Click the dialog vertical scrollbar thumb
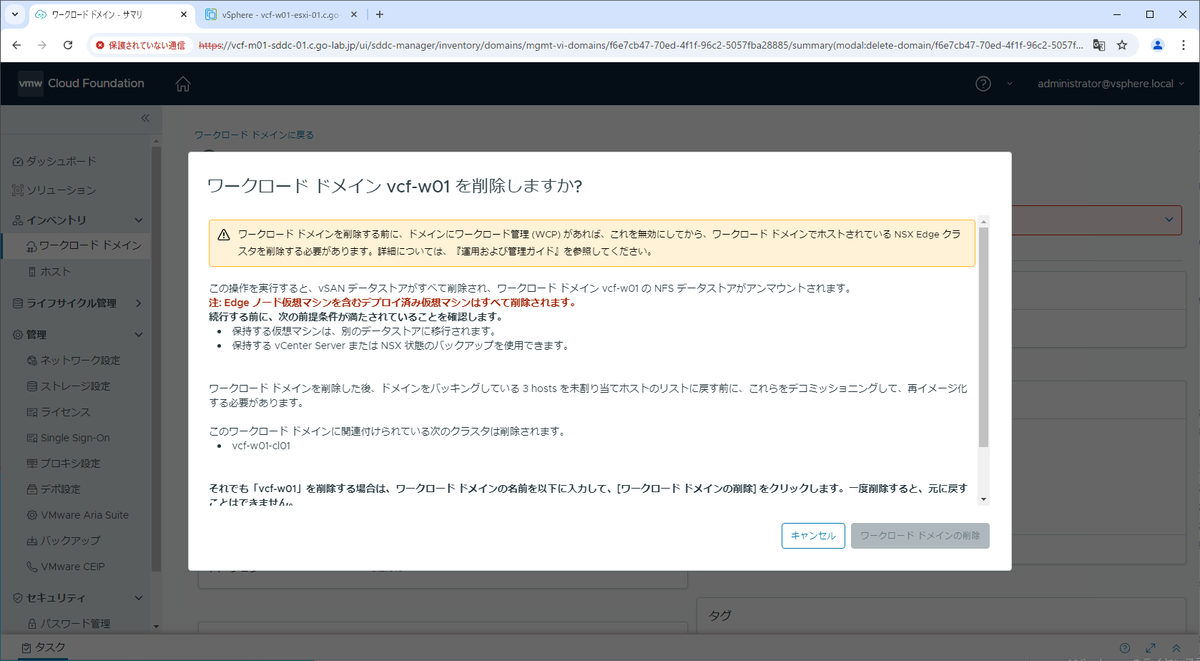This screenshot has width=1200, height=661. pyautogui.click(x=984, y=337)
